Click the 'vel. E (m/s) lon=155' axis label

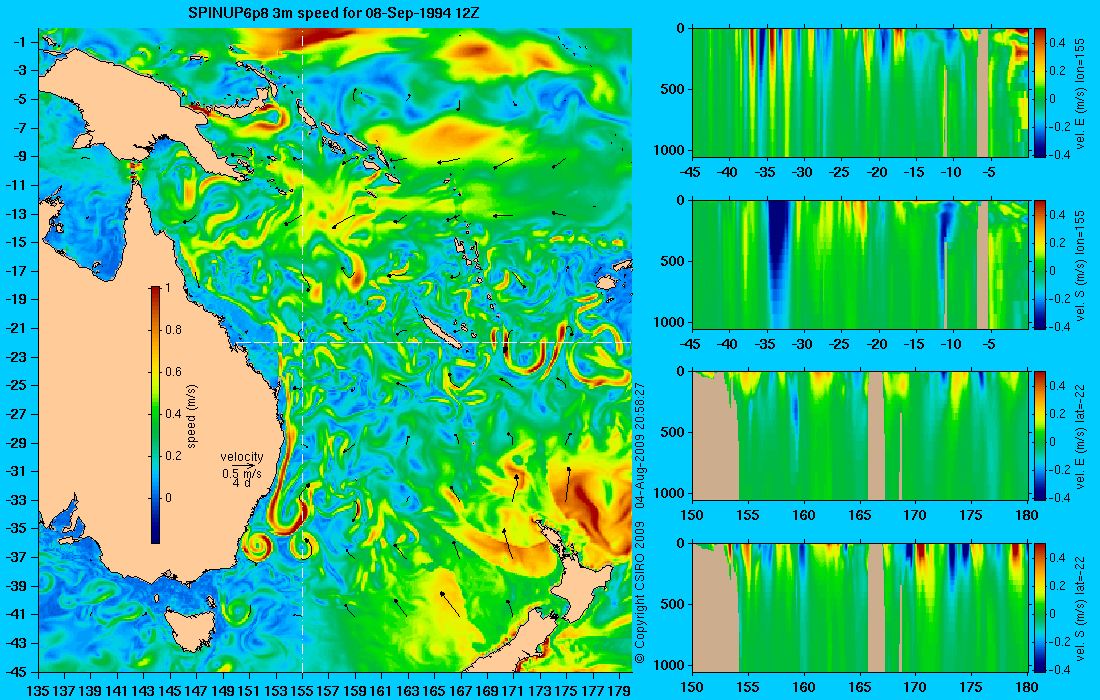1081,93
